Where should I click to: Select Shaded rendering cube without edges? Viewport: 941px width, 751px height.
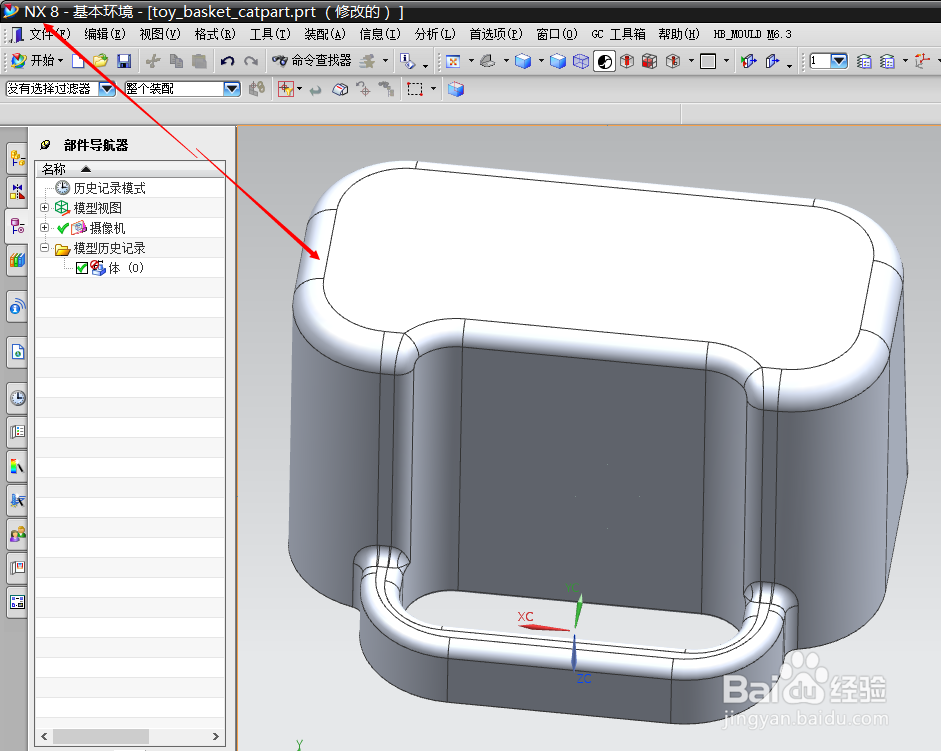558,61
